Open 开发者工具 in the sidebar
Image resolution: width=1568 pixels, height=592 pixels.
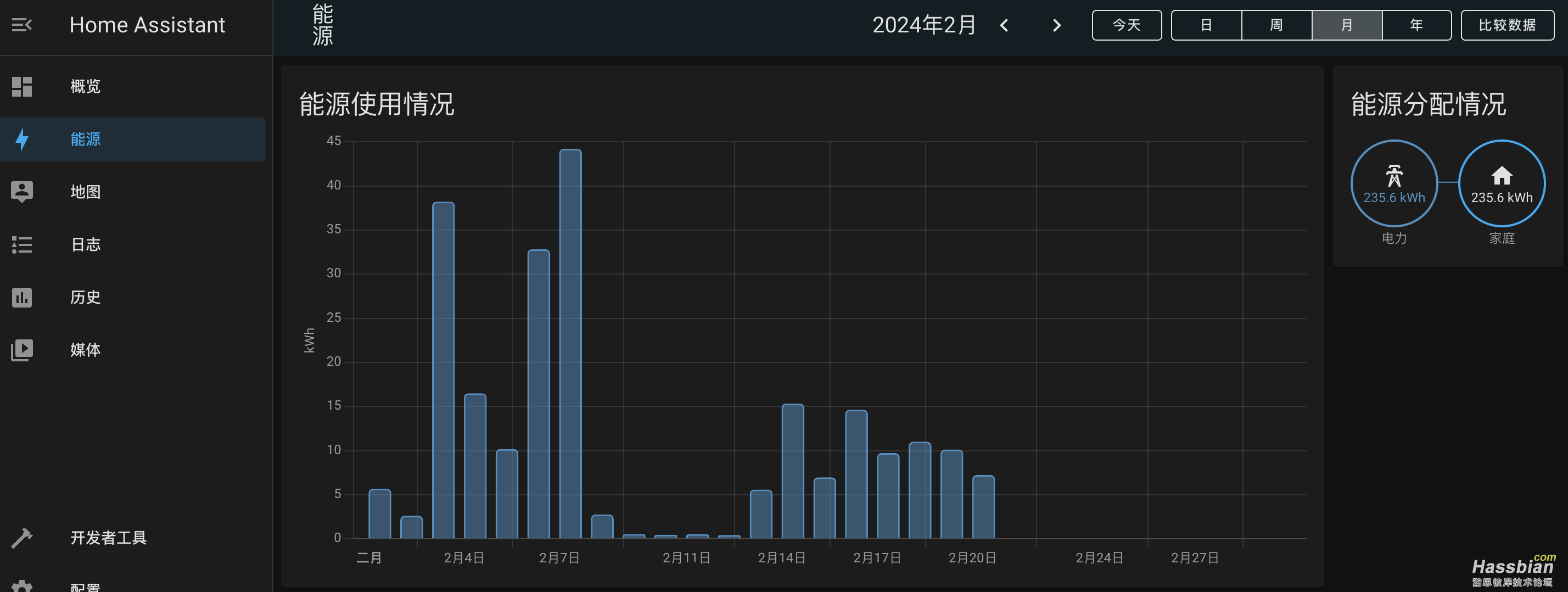(133, 538)
